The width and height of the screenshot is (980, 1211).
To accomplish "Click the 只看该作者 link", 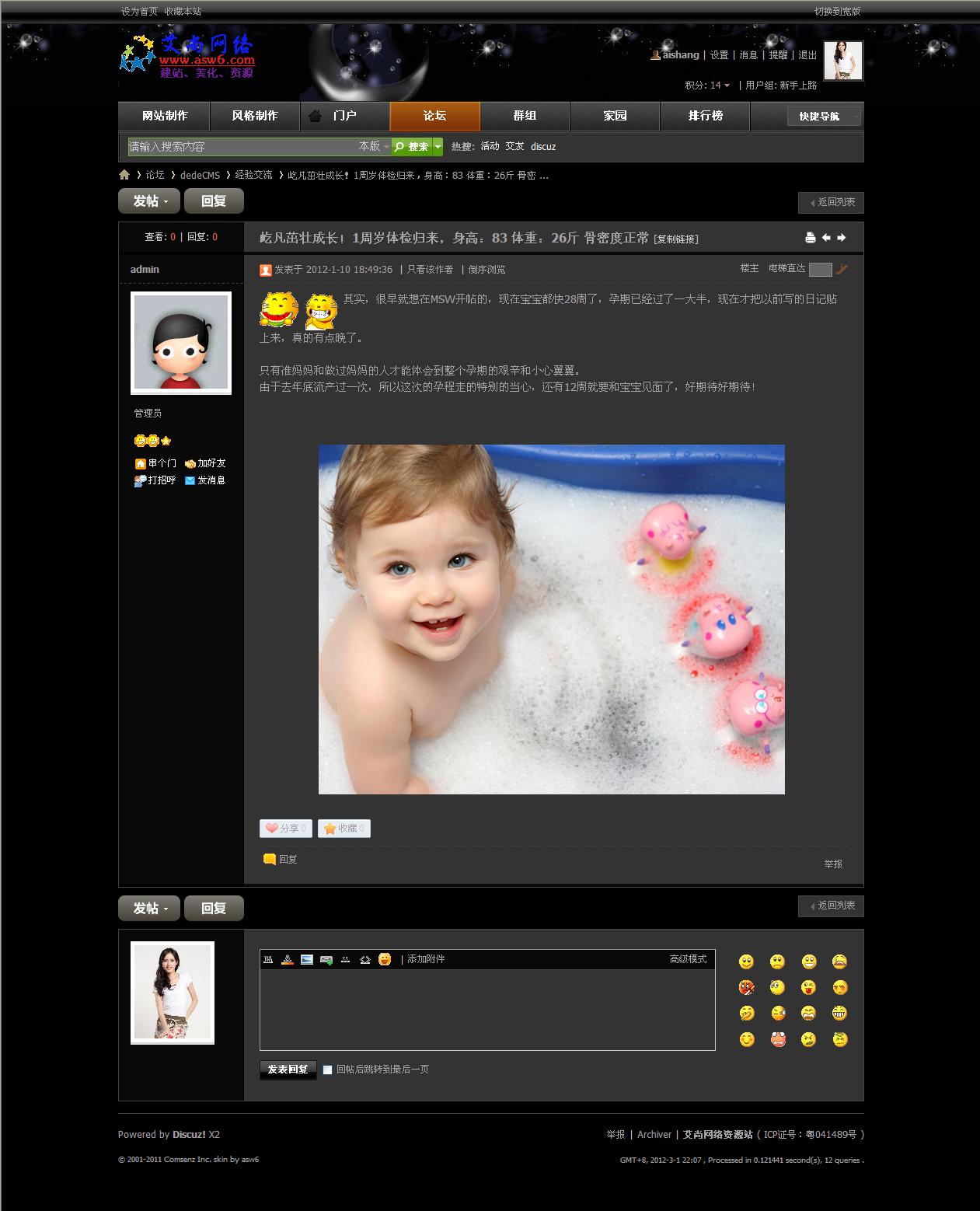I will tap(430, 270).
